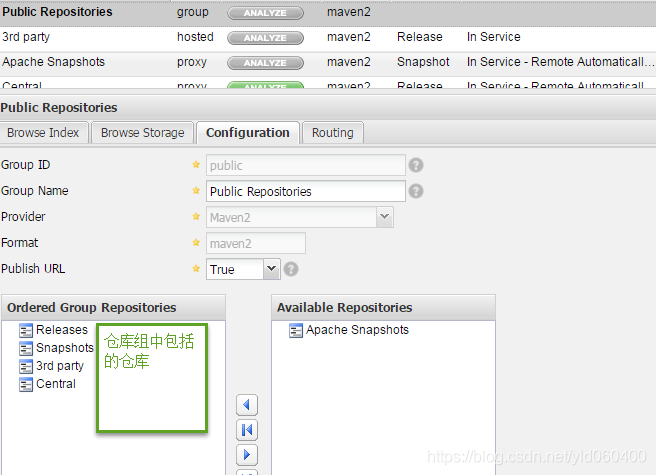
Task: Select Apache Snapshots in Available Repositories
Action: click(357, 330)
